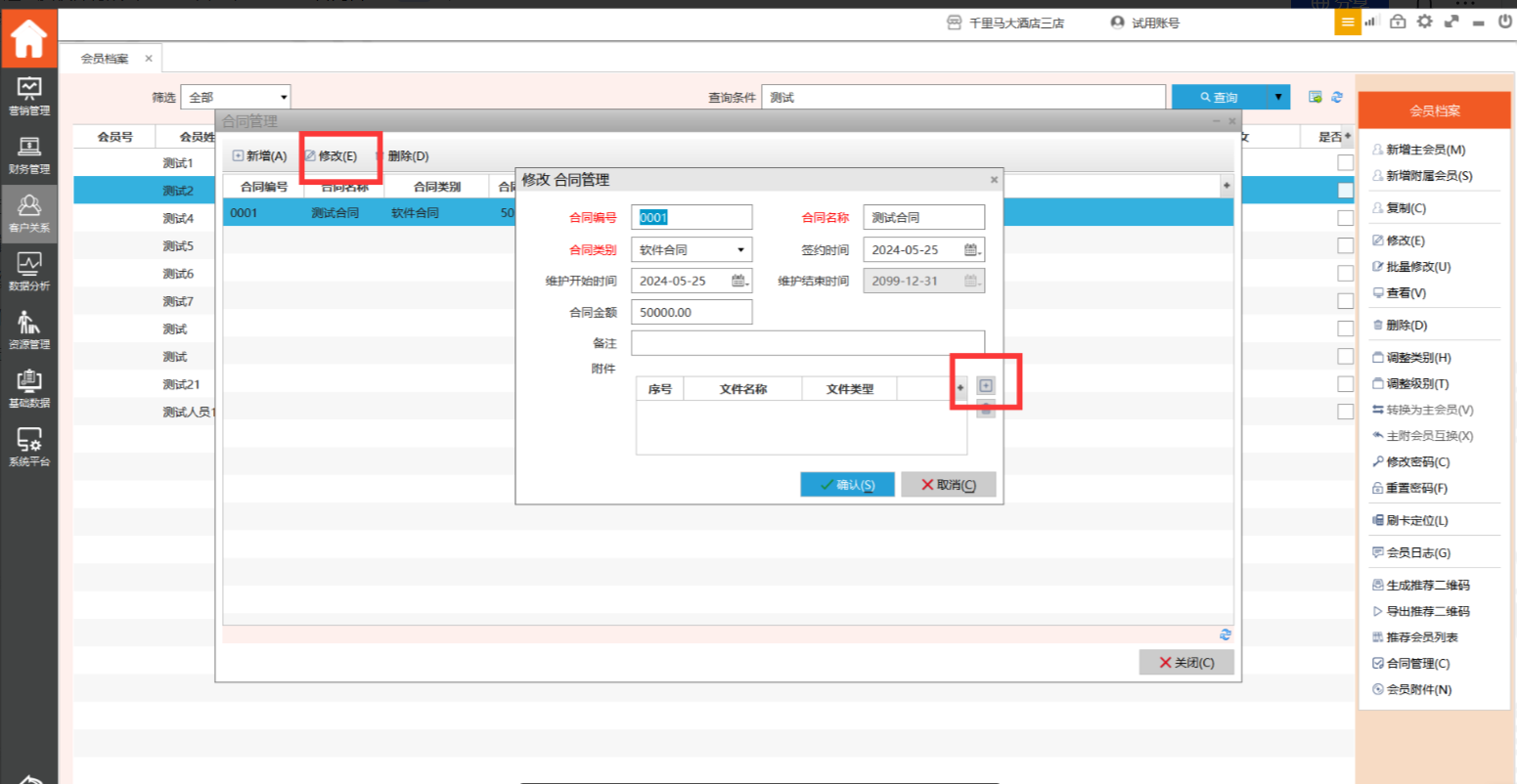1517x784 pixels.
Task: Open settings gear icon in the title bar
Action: click(1424, 22)
